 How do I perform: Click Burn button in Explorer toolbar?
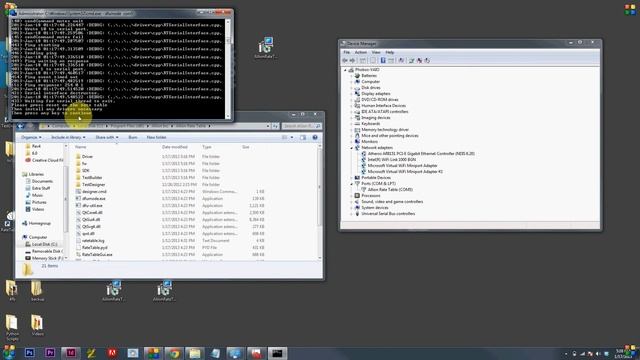coord(133,138)
